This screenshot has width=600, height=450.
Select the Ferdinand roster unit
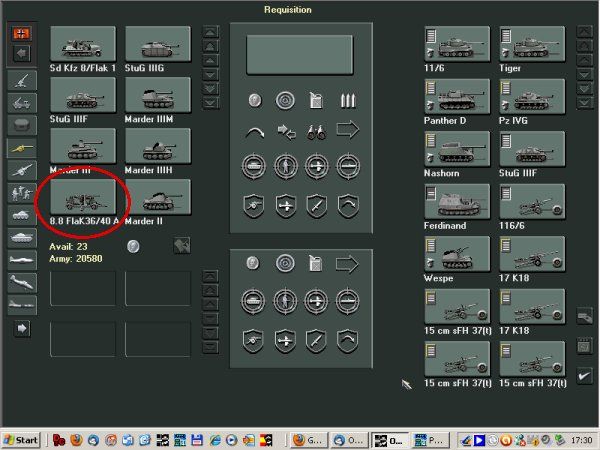coord(457,201)
